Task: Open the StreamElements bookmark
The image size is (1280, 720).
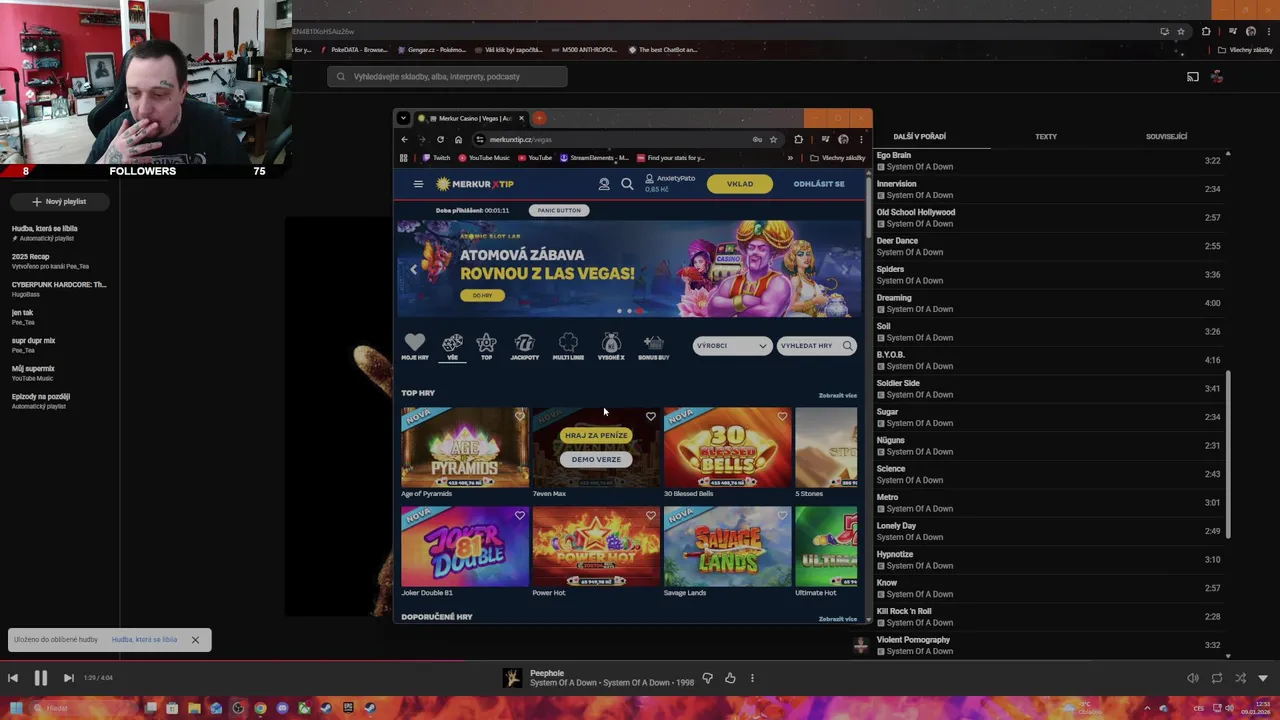Action: [594, 158]
